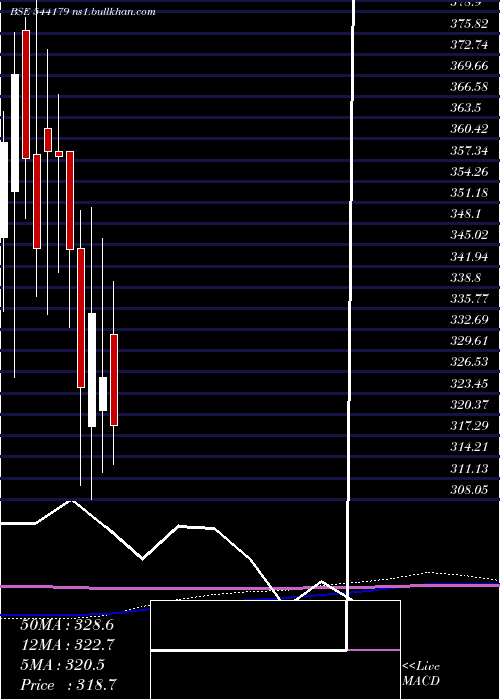The image size is (500, 700).
Task: Click the 311.13 price axis label
Action: (469, 468)
